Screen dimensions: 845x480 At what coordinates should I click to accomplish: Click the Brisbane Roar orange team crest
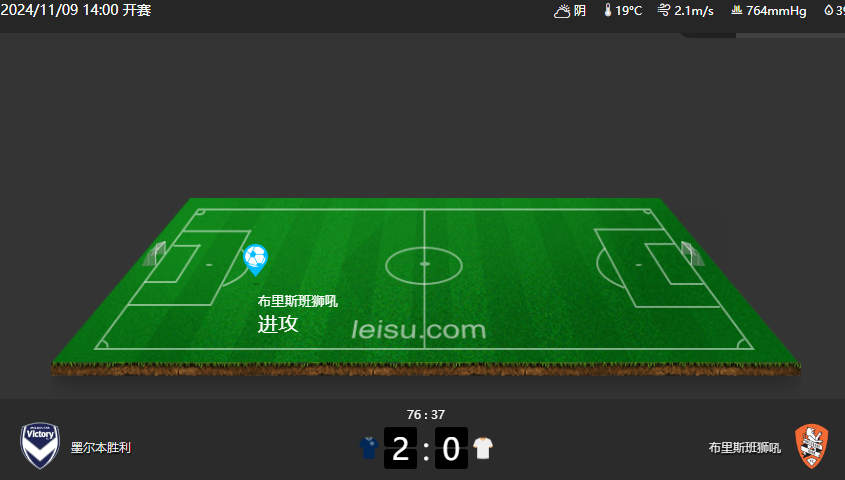point(812,446)
